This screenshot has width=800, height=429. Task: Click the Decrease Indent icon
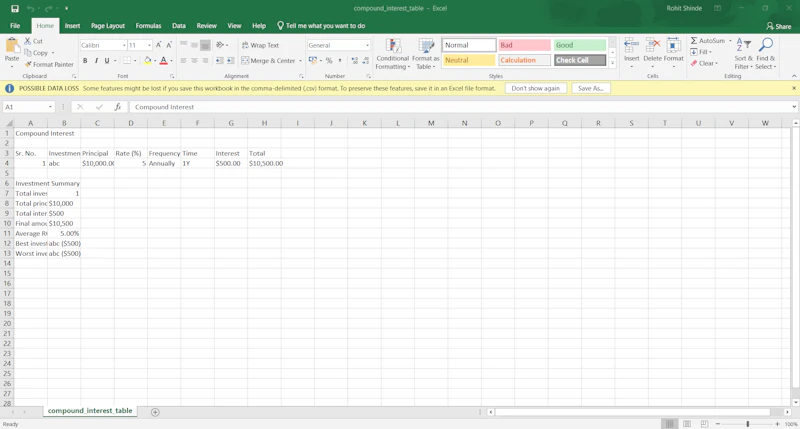click(219, 61)
